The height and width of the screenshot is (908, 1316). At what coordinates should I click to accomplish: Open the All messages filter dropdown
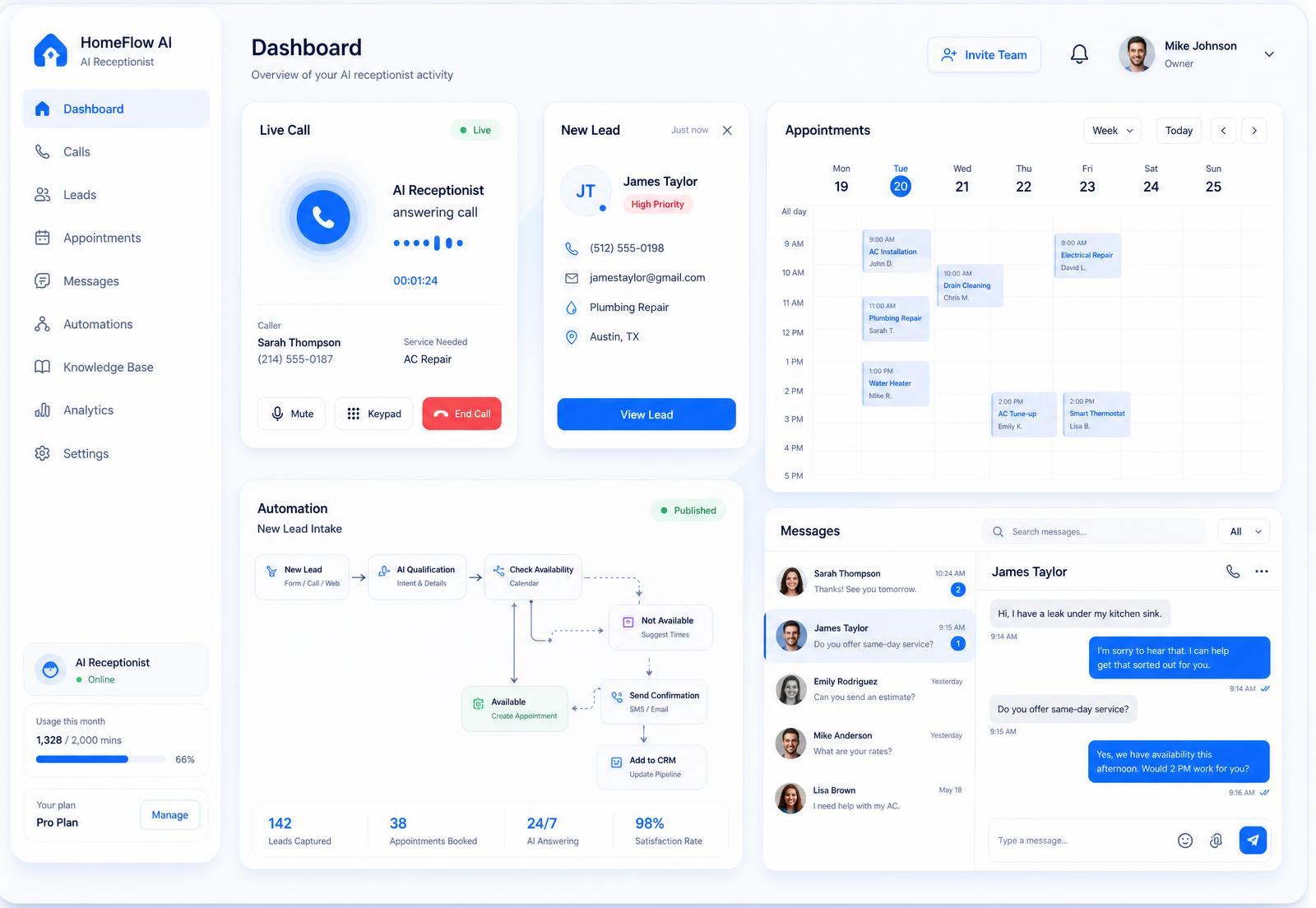(x=1244, y=532)
